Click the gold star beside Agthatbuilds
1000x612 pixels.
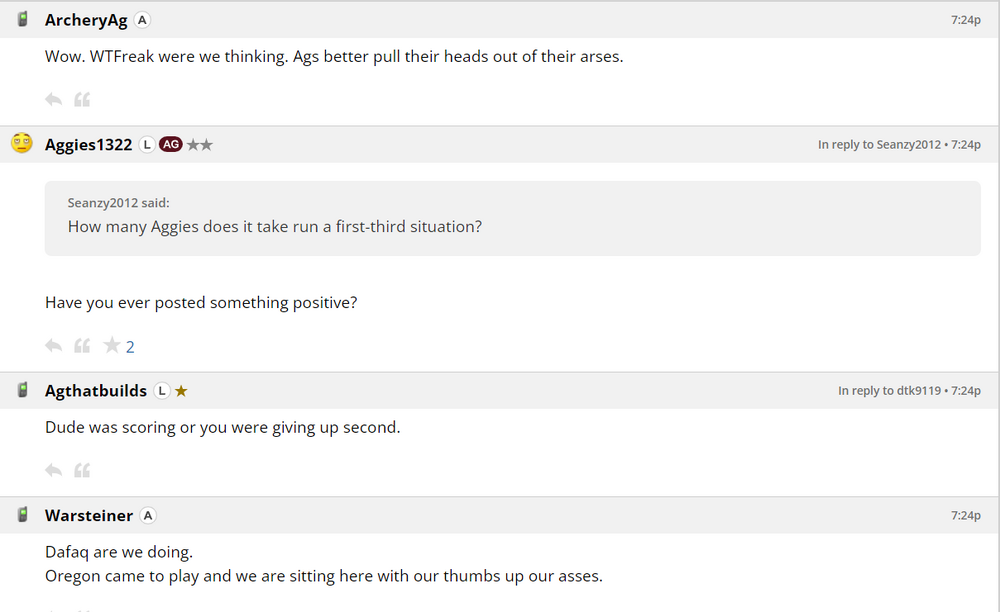click(181, 391)
